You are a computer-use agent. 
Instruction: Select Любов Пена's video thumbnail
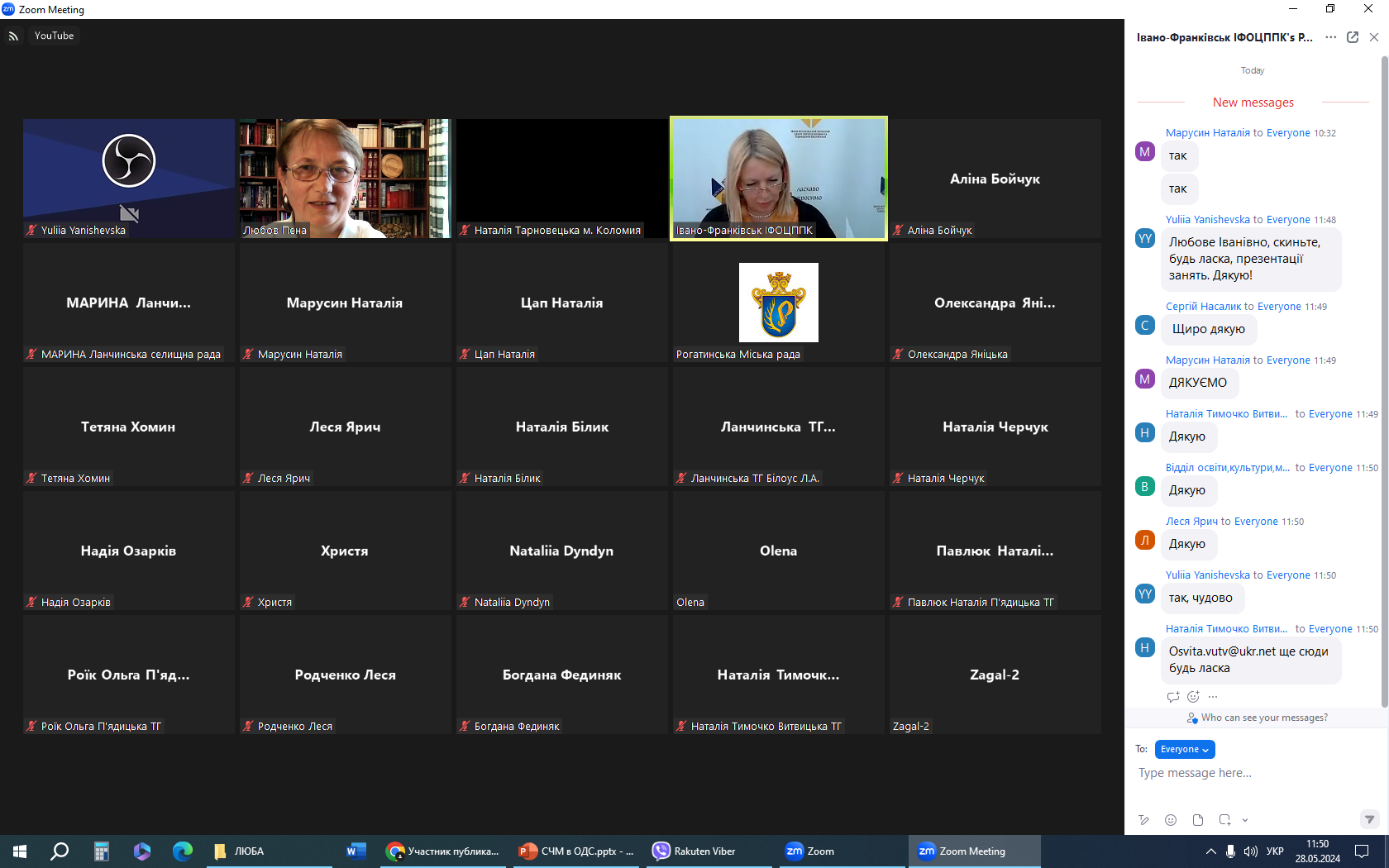coord(345,178)
